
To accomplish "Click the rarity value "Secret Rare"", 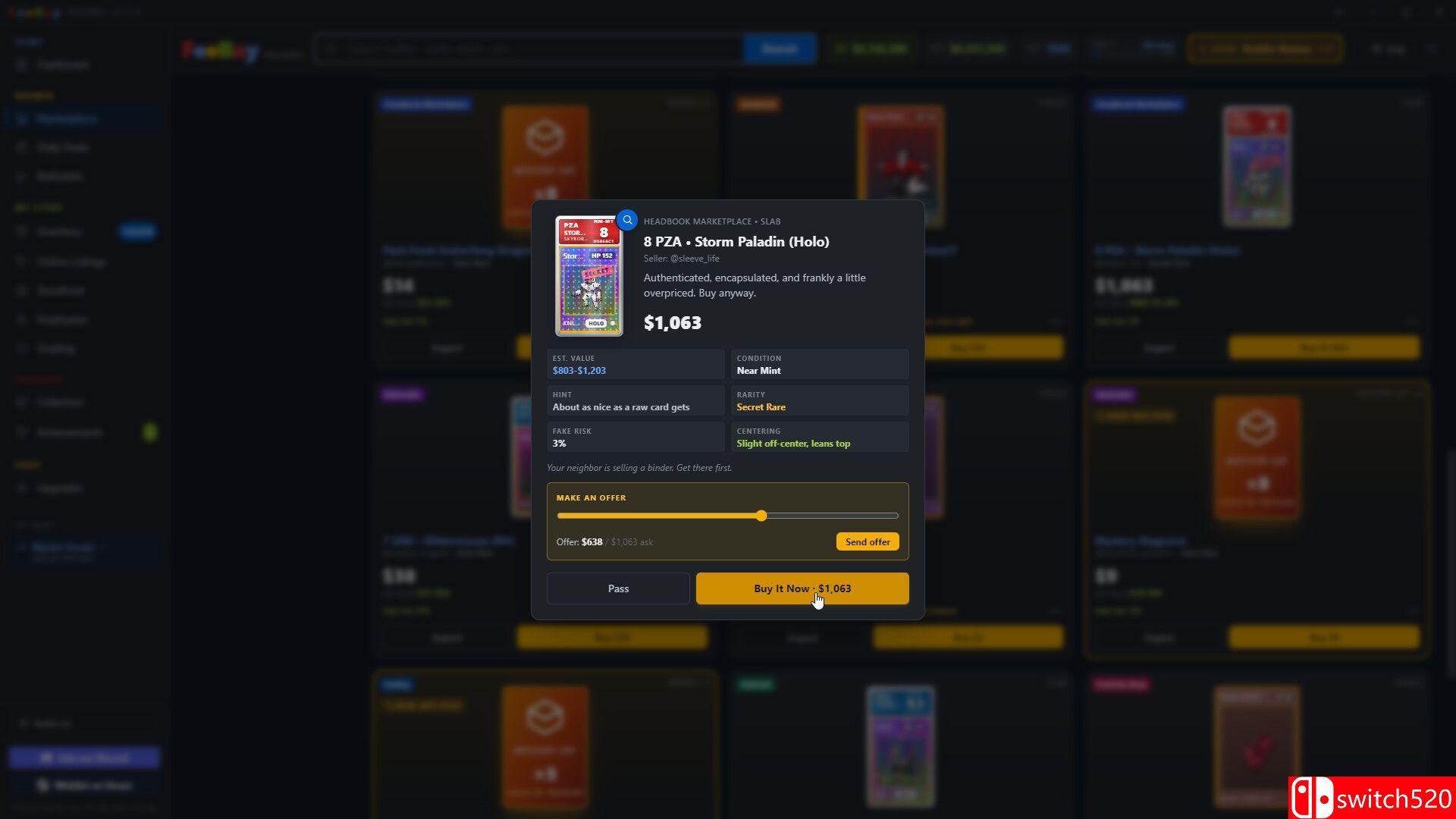I will click(761, 407).
